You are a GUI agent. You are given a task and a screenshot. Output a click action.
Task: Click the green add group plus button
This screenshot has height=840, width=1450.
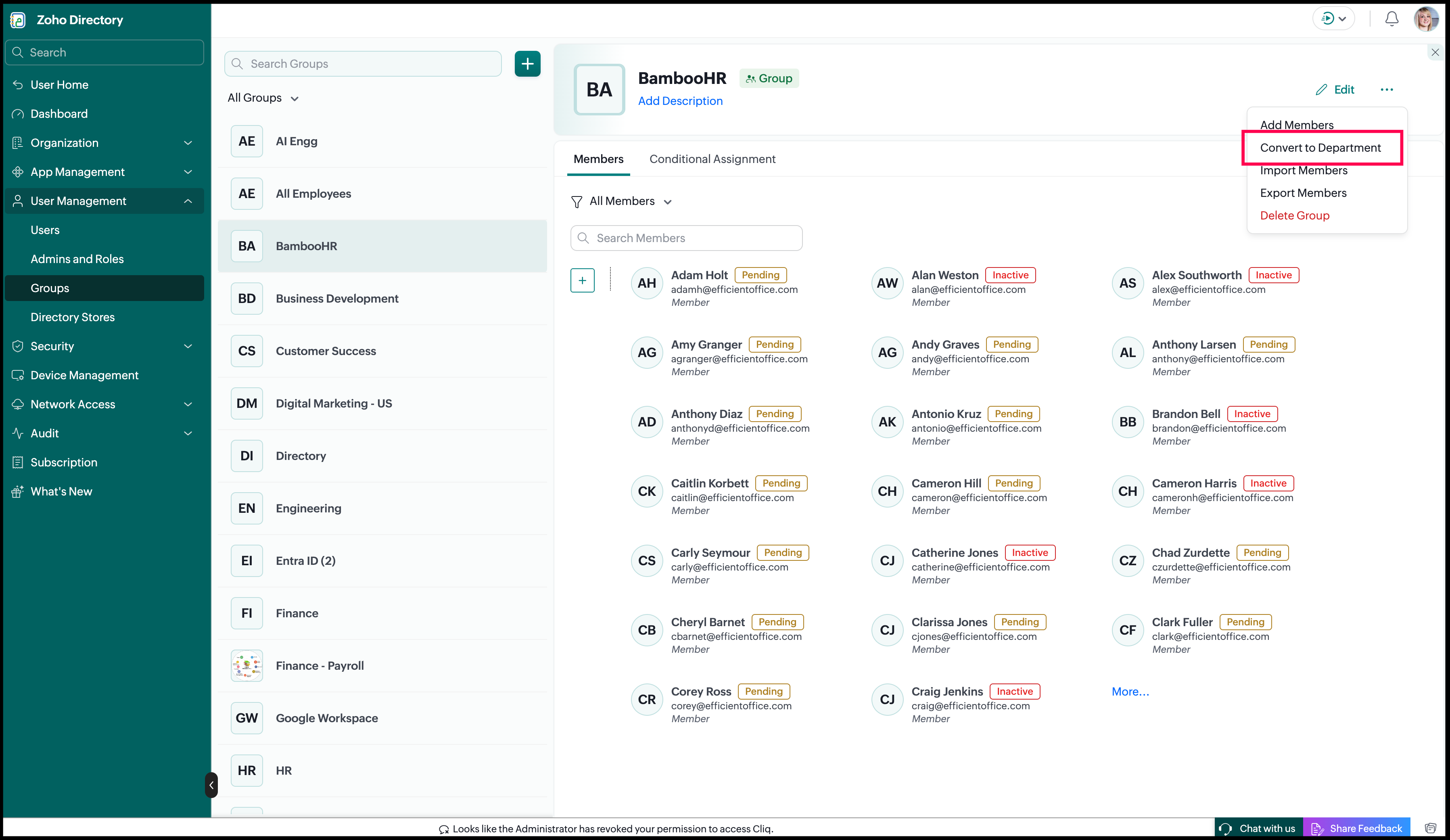(x=527, y=64)
